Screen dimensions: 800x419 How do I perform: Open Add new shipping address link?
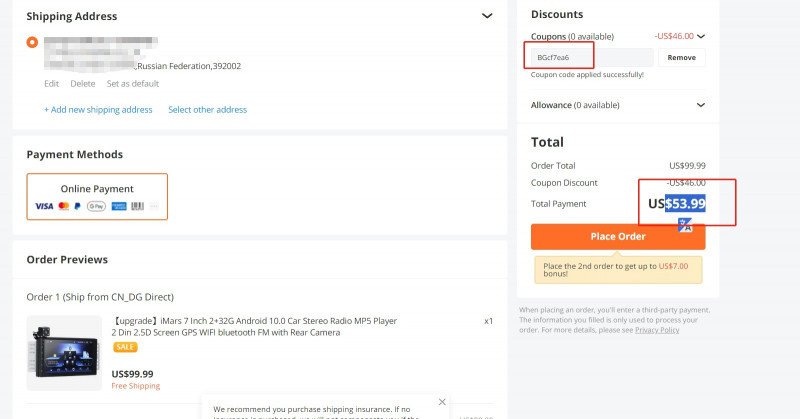coord(98,110)
